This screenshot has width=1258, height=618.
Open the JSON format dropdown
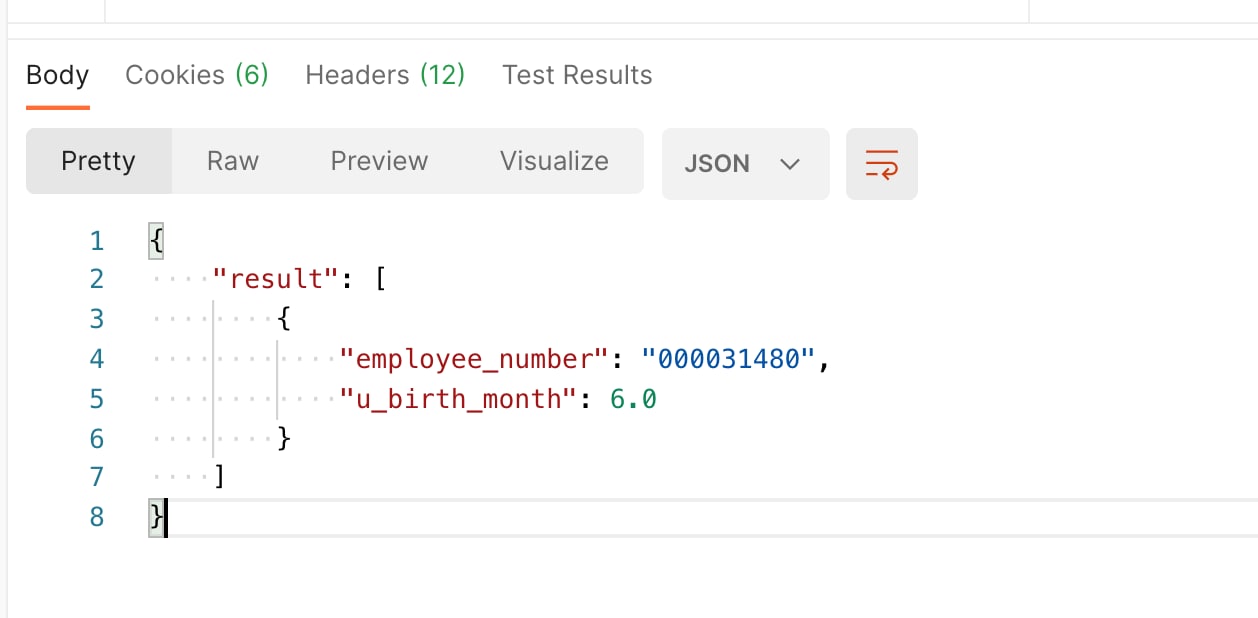click(745, 163)
